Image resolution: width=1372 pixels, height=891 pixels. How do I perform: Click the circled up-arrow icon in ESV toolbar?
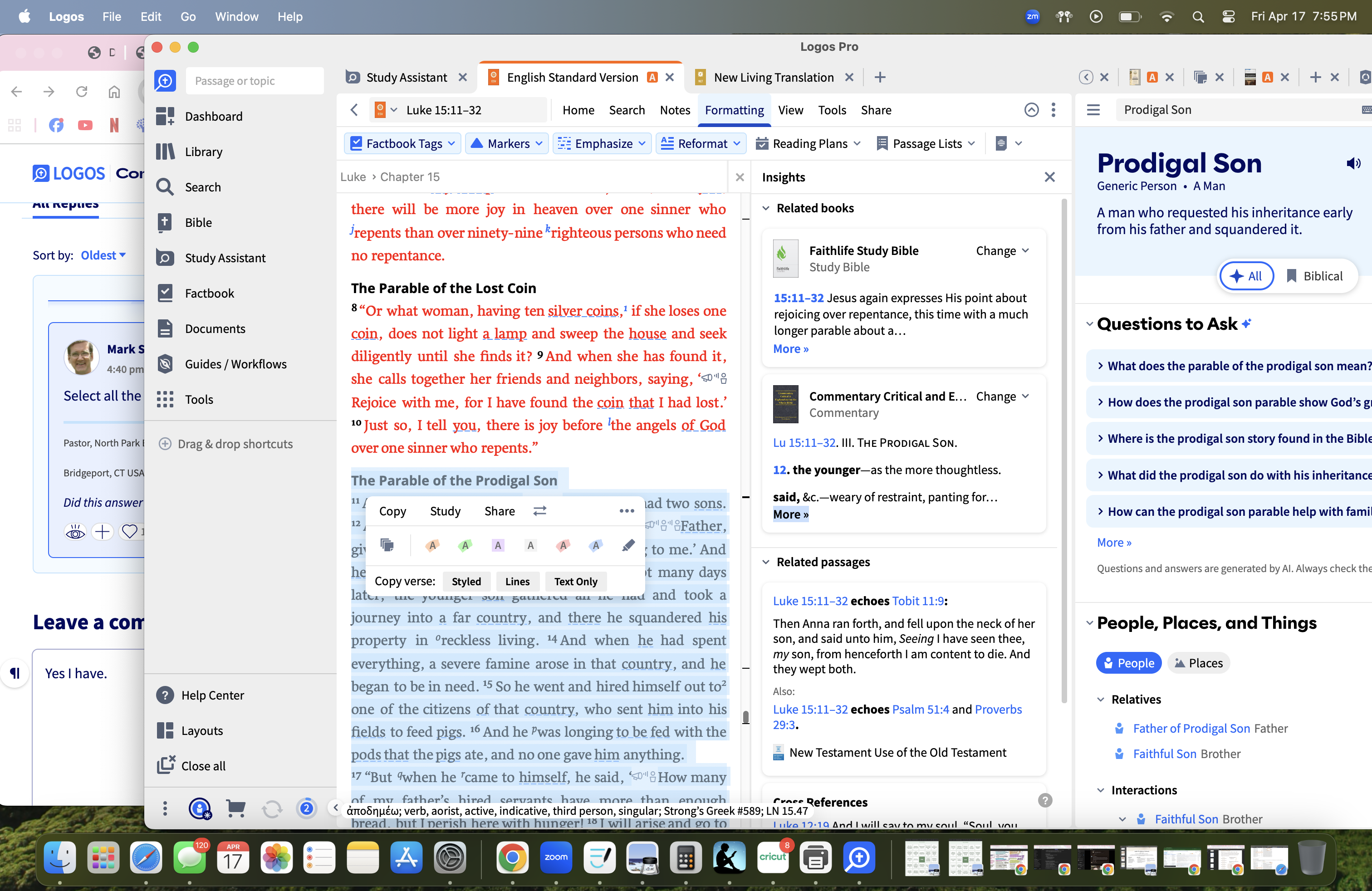1031,110
